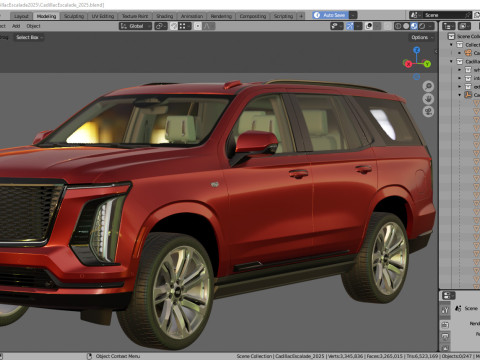Screen dimensions: 480x360
Task: Open outliner editor type dropdown
Action: [449, 26]
